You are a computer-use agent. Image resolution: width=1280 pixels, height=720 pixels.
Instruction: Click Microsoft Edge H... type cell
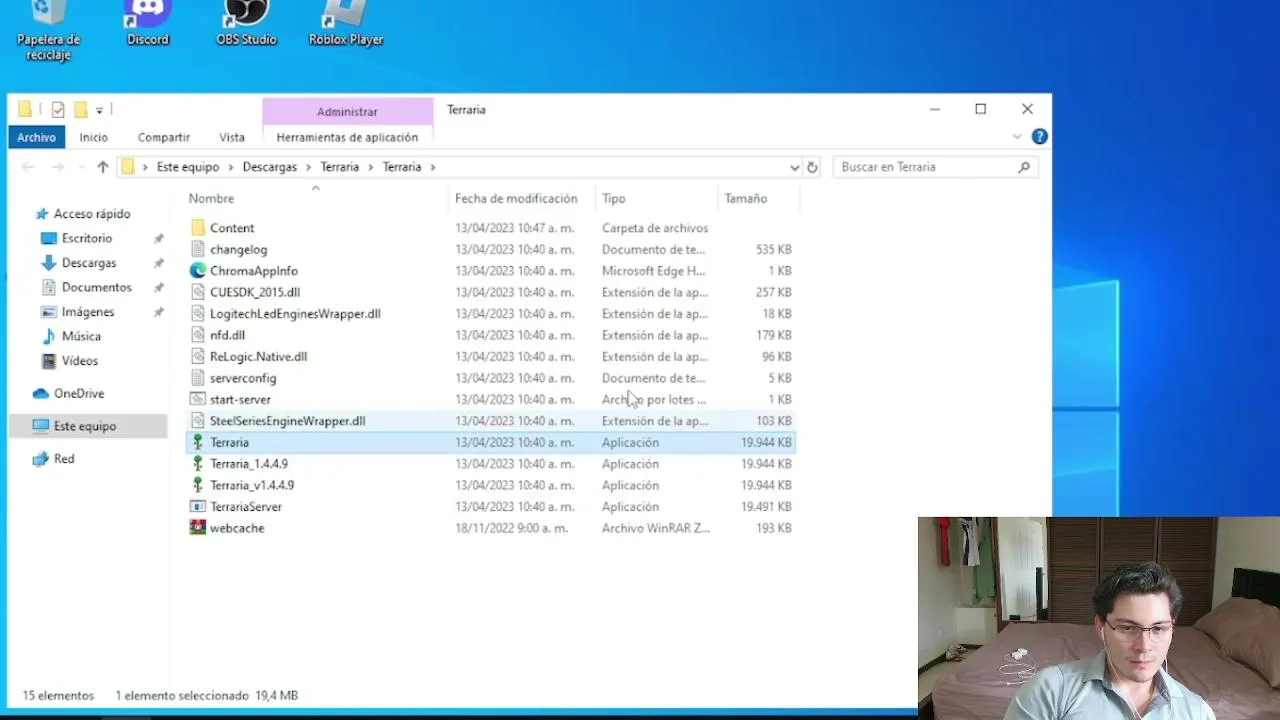(653, 271)
